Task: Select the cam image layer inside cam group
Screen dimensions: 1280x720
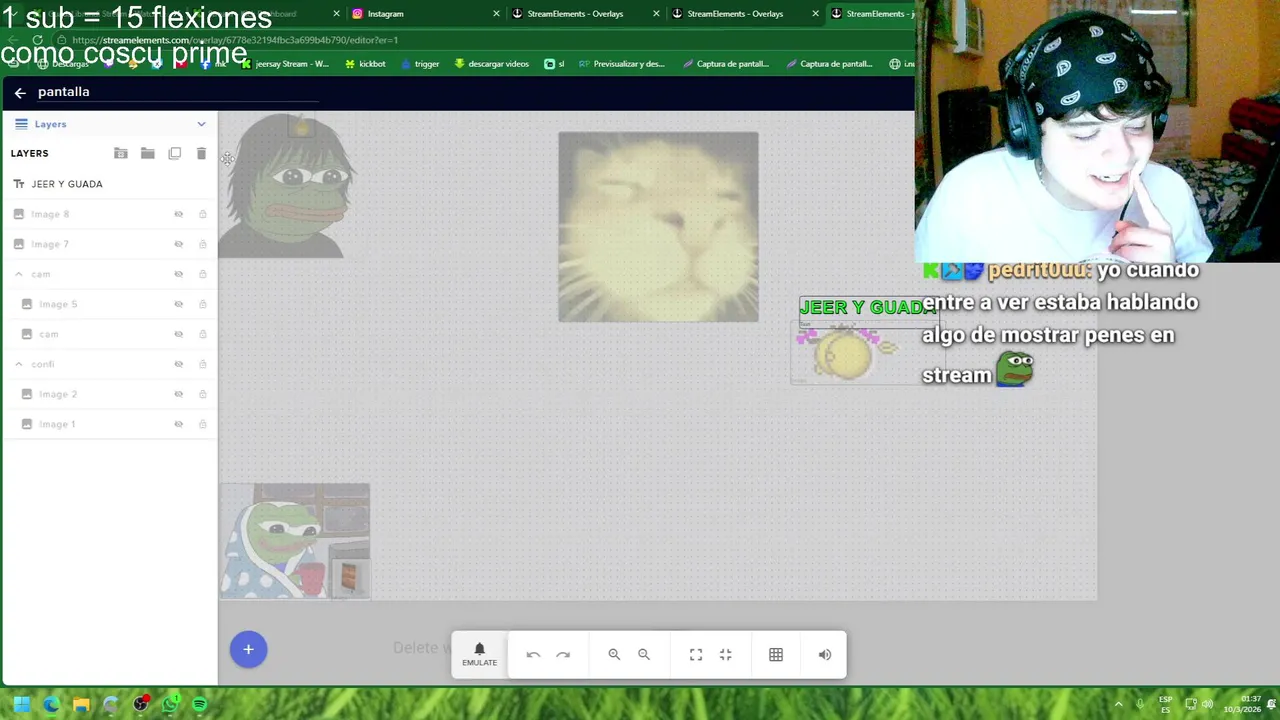Action: click(109, 334)
